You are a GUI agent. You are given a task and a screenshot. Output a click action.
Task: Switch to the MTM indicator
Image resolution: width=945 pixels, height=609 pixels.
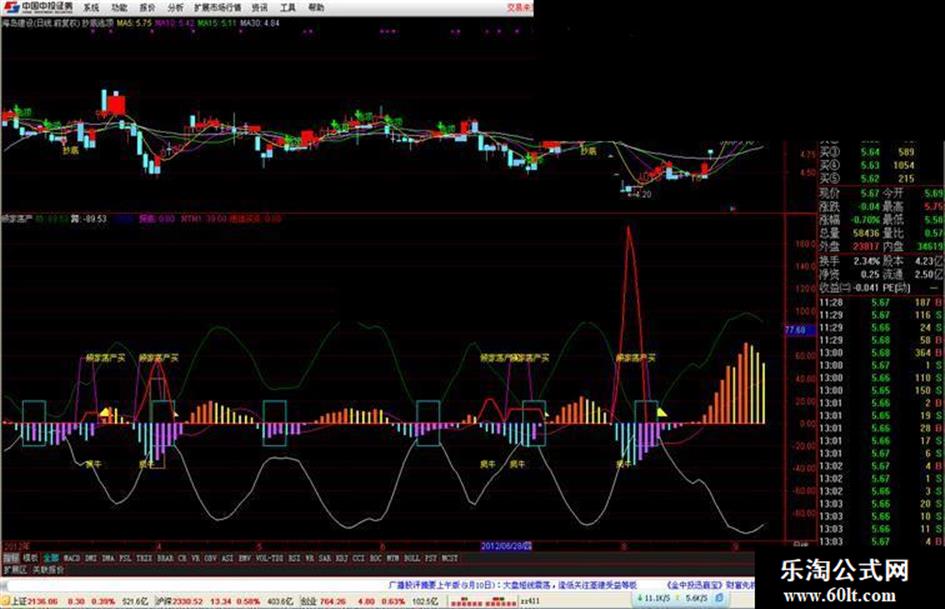[x=392, y=558]
